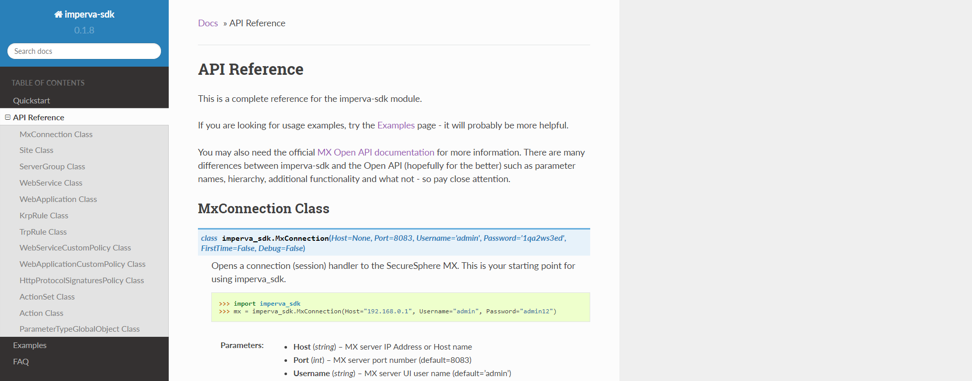Click the version number 0.1.8
Viewport: 972px width, 381px height.
[84, 30]
